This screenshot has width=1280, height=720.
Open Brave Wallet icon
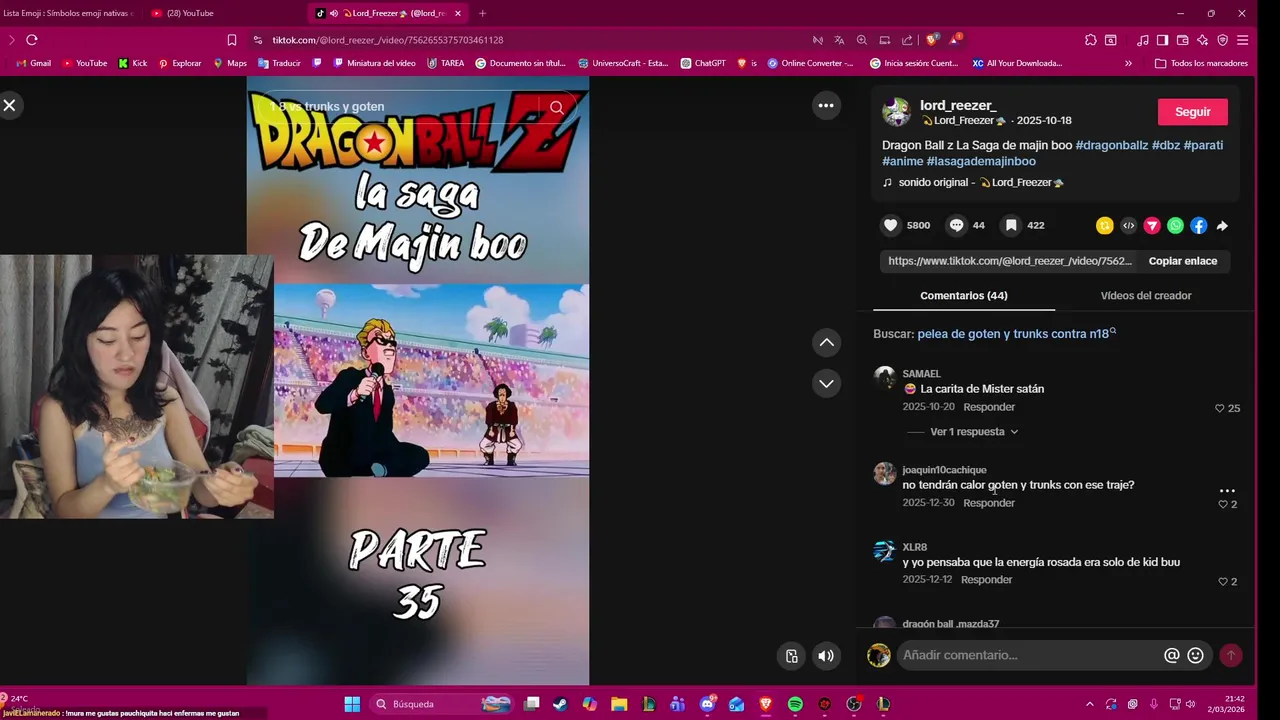[x=1182, y=40]
